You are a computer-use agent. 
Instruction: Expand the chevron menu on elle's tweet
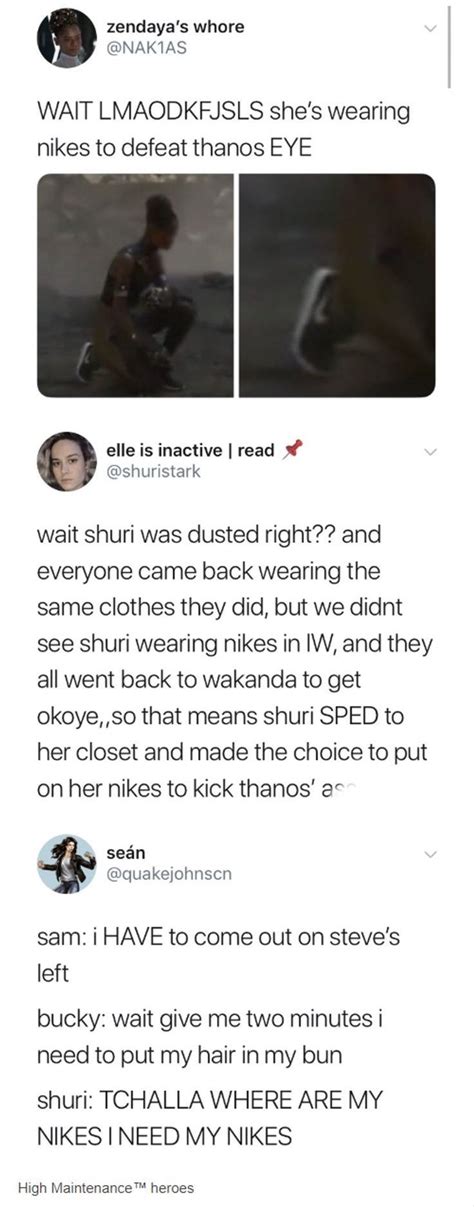(x=430, y=452)
